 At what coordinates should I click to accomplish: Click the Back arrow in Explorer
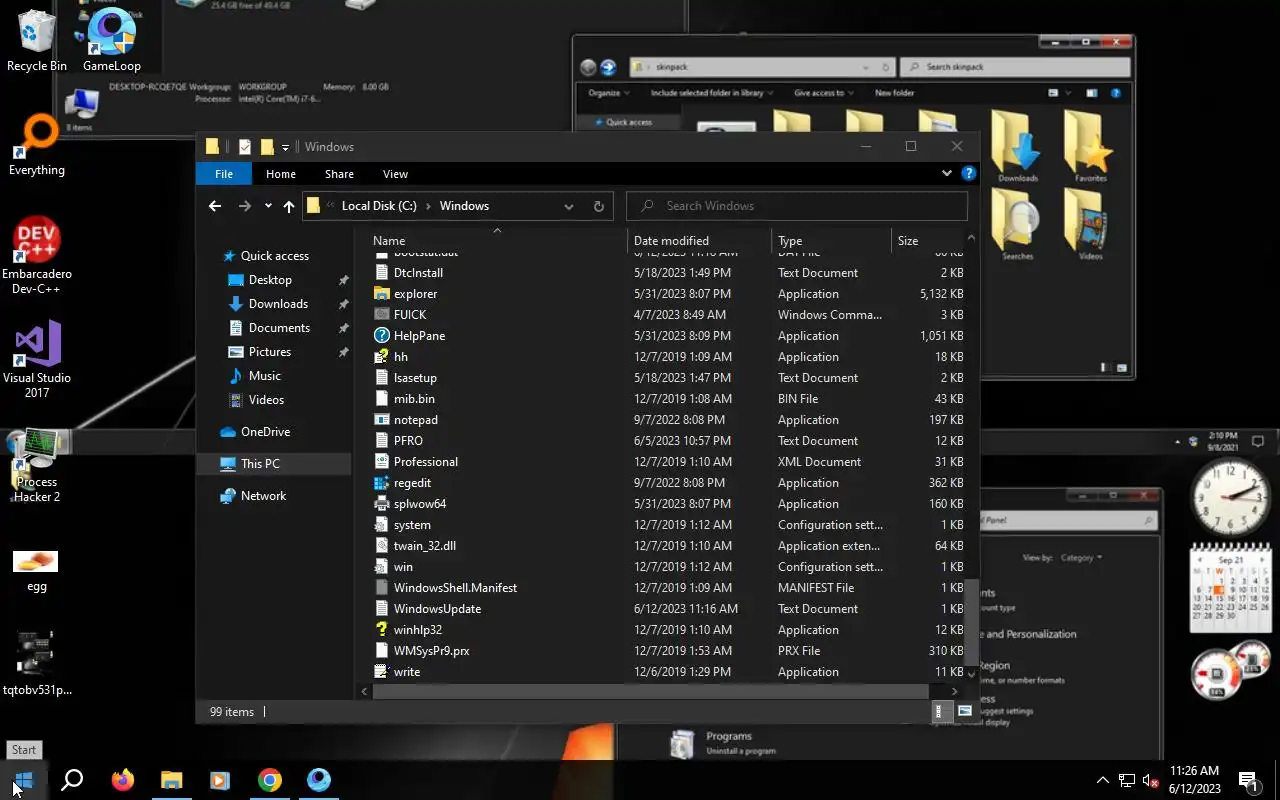(215, 206)
